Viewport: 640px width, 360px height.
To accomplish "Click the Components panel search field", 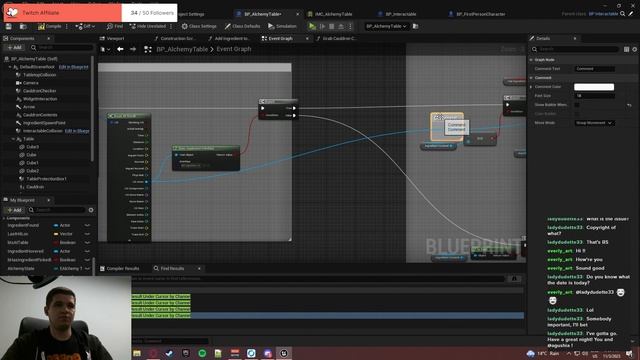I will point(62,48).
